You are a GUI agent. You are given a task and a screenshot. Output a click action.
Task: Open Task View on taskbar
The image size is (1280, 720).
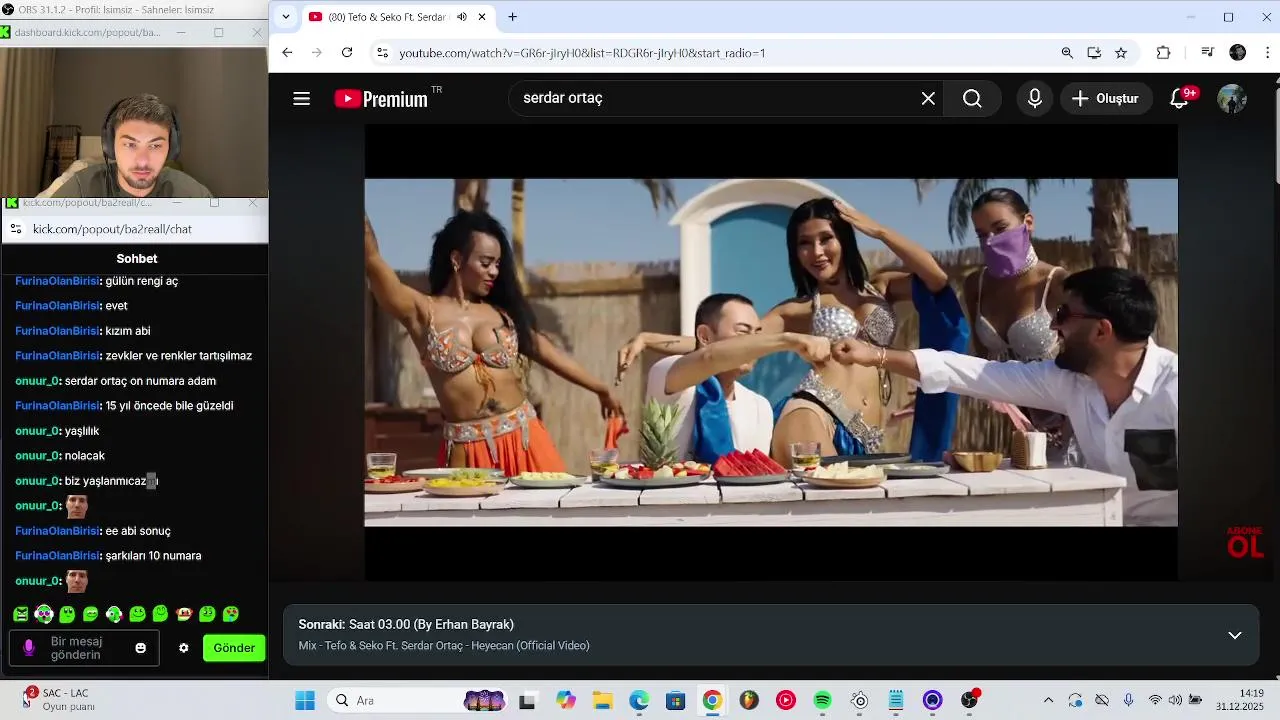(x=527, y=700)
